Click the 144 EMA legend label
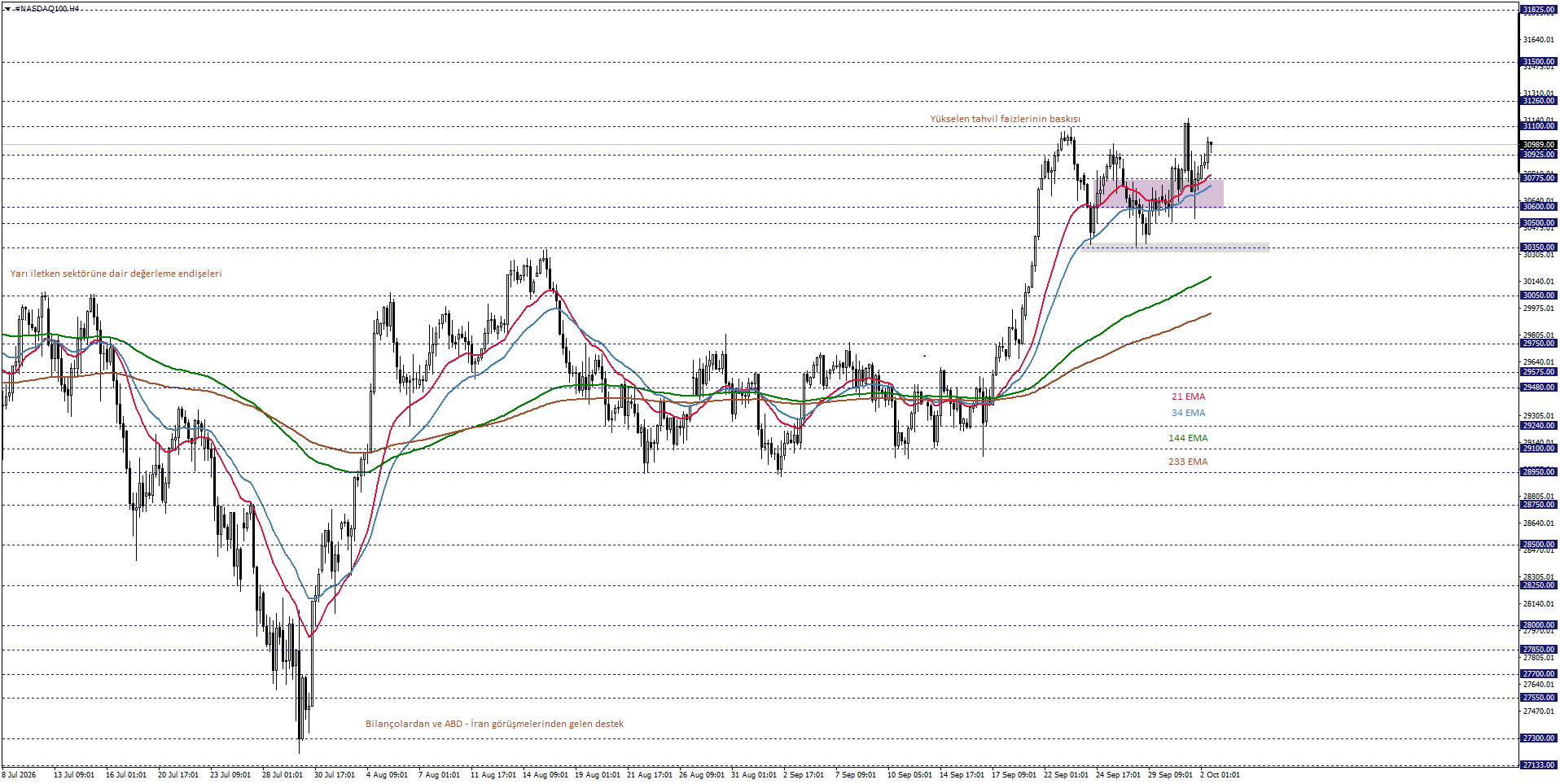 point(1188,438)
